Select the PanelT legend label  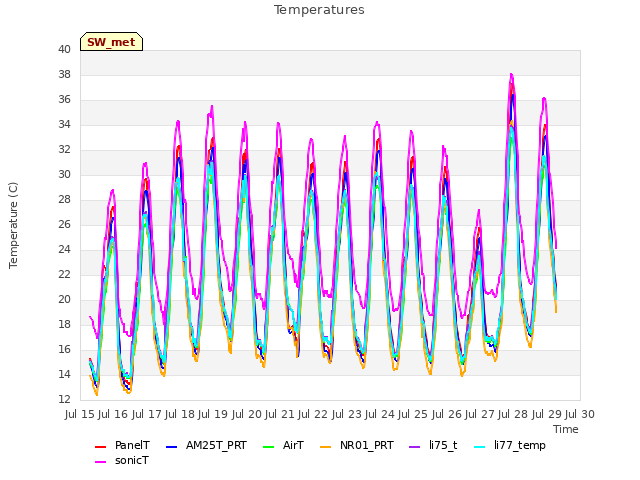132,445
